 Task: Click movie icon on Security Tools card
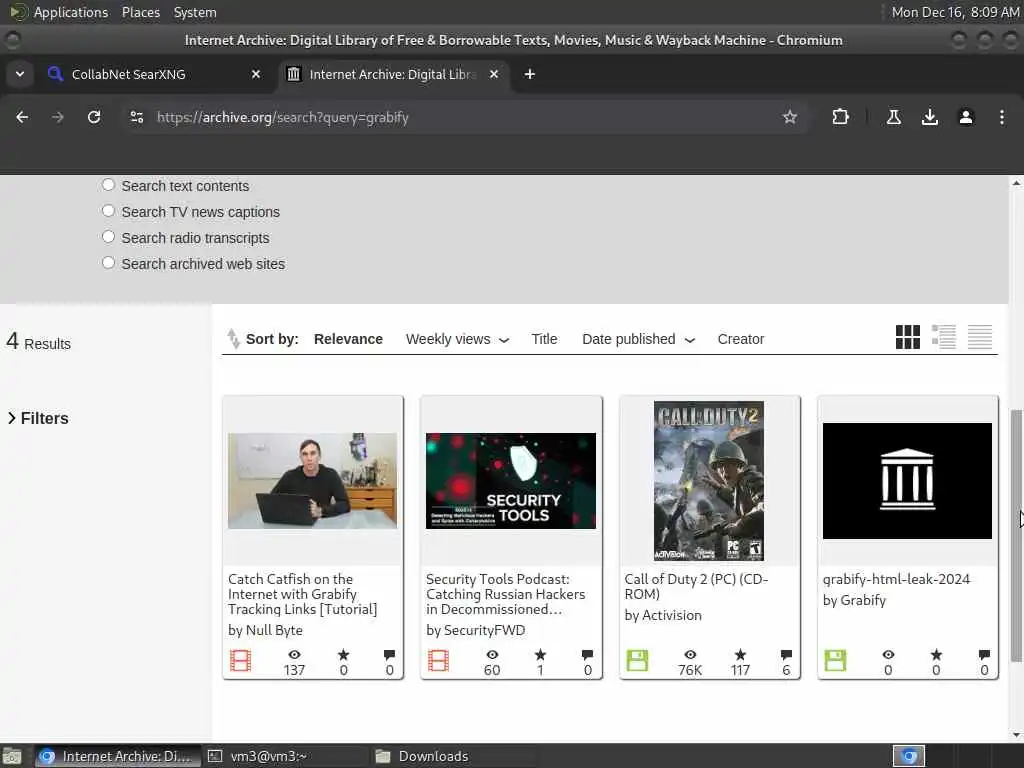point(438,661)
